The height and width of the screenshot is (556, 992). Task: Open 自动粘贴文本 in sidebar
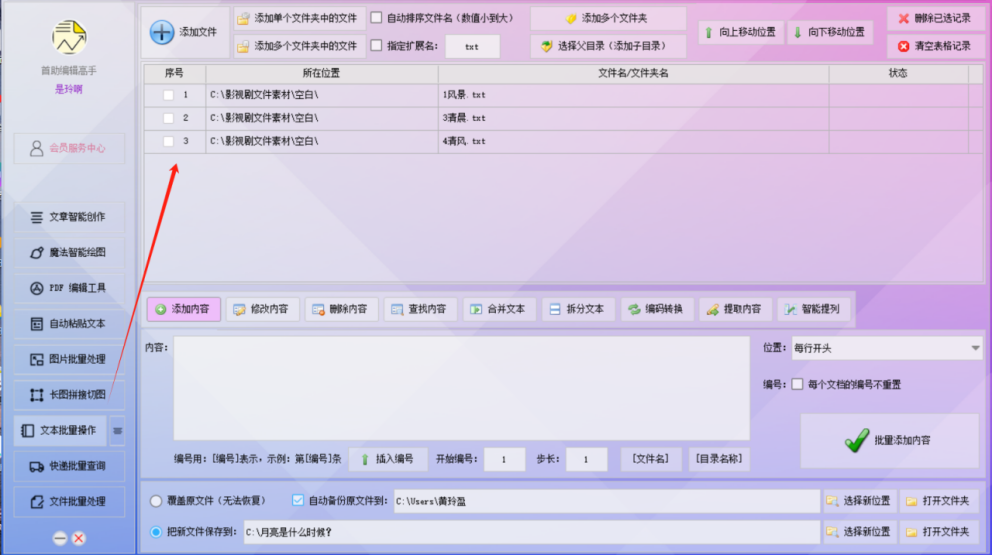69,324
